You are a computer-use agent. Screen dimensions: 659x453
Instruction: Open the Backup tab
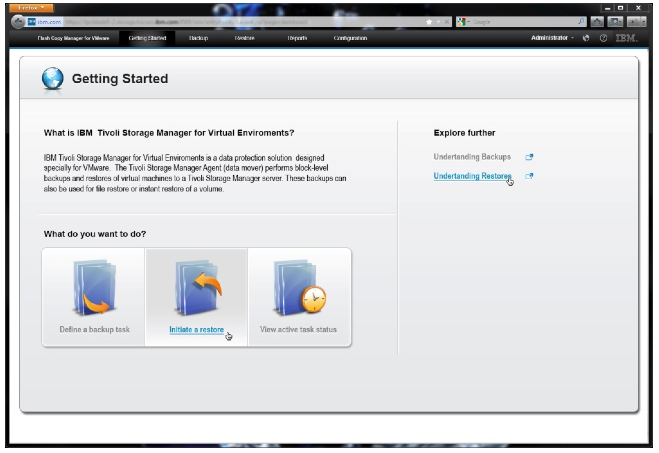(198, 38)
